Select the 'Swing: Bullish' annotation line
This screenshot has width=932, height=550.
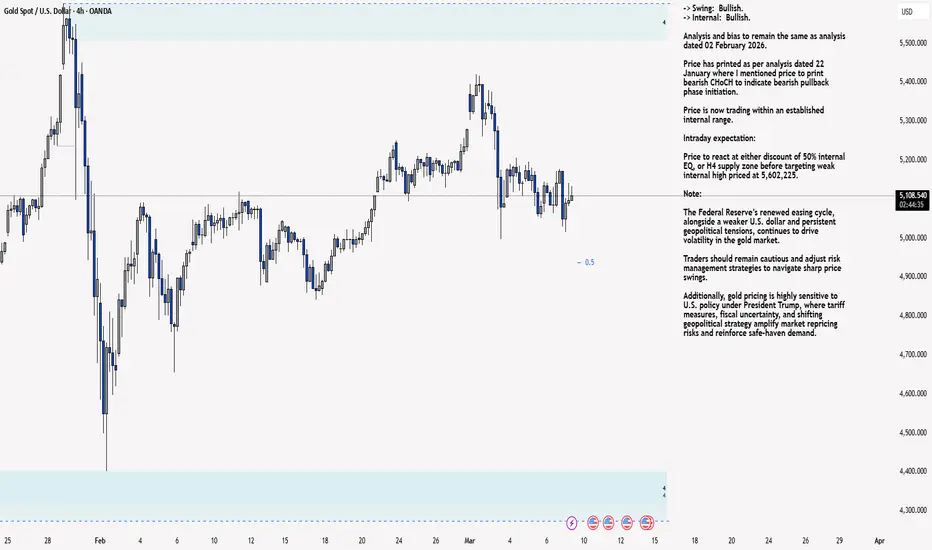pyautogui.click(x=713, y=8)
